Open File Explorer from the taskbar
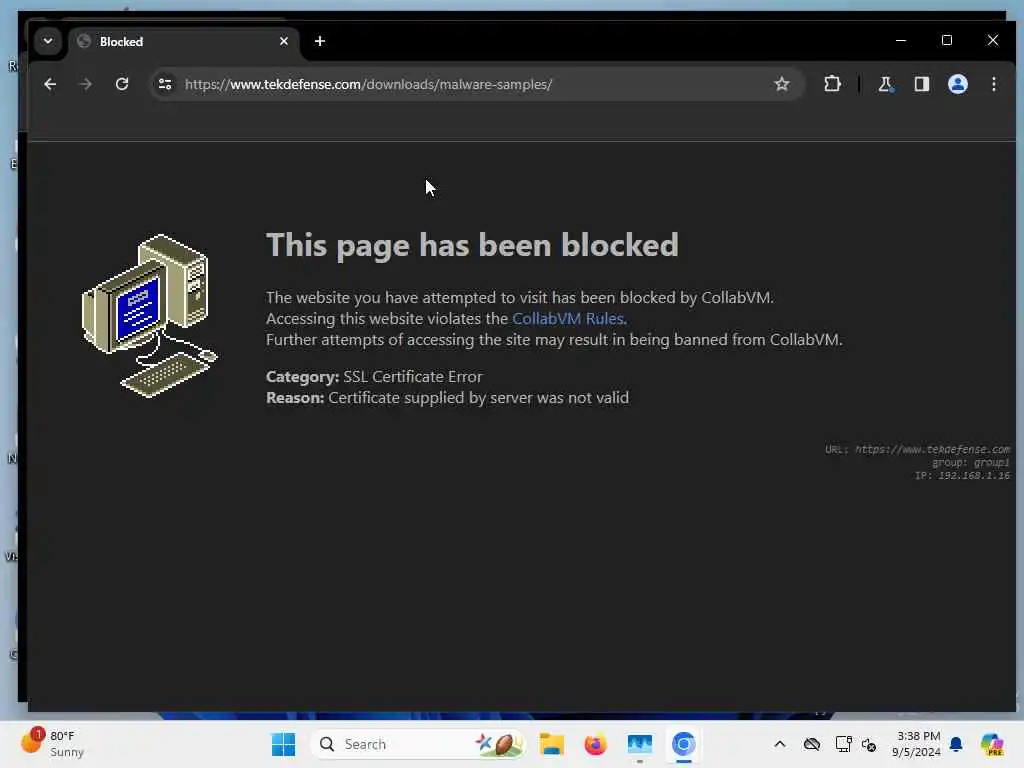Screen dimensions: 1024x768 [551, 744]
